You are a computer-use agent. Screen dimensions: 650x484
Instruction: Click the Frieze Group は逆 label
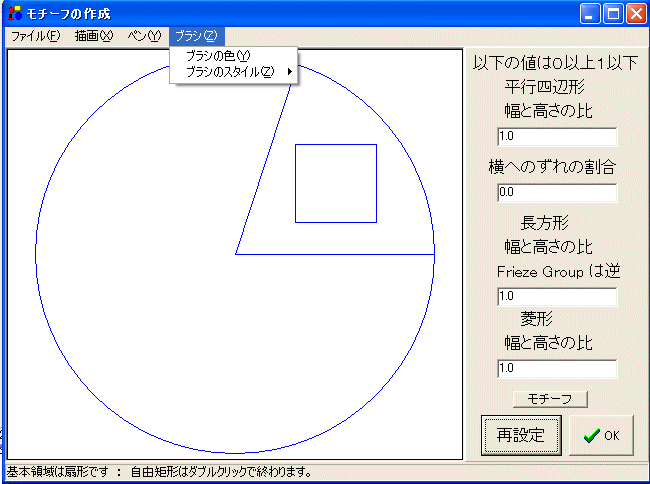pos(558,272)
